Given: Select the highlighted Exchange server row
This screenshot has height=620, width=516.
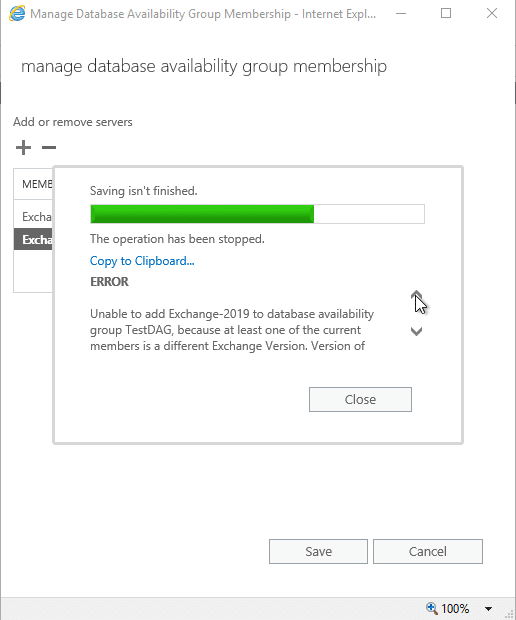Looking at the screenshot, I should [33, 240].
